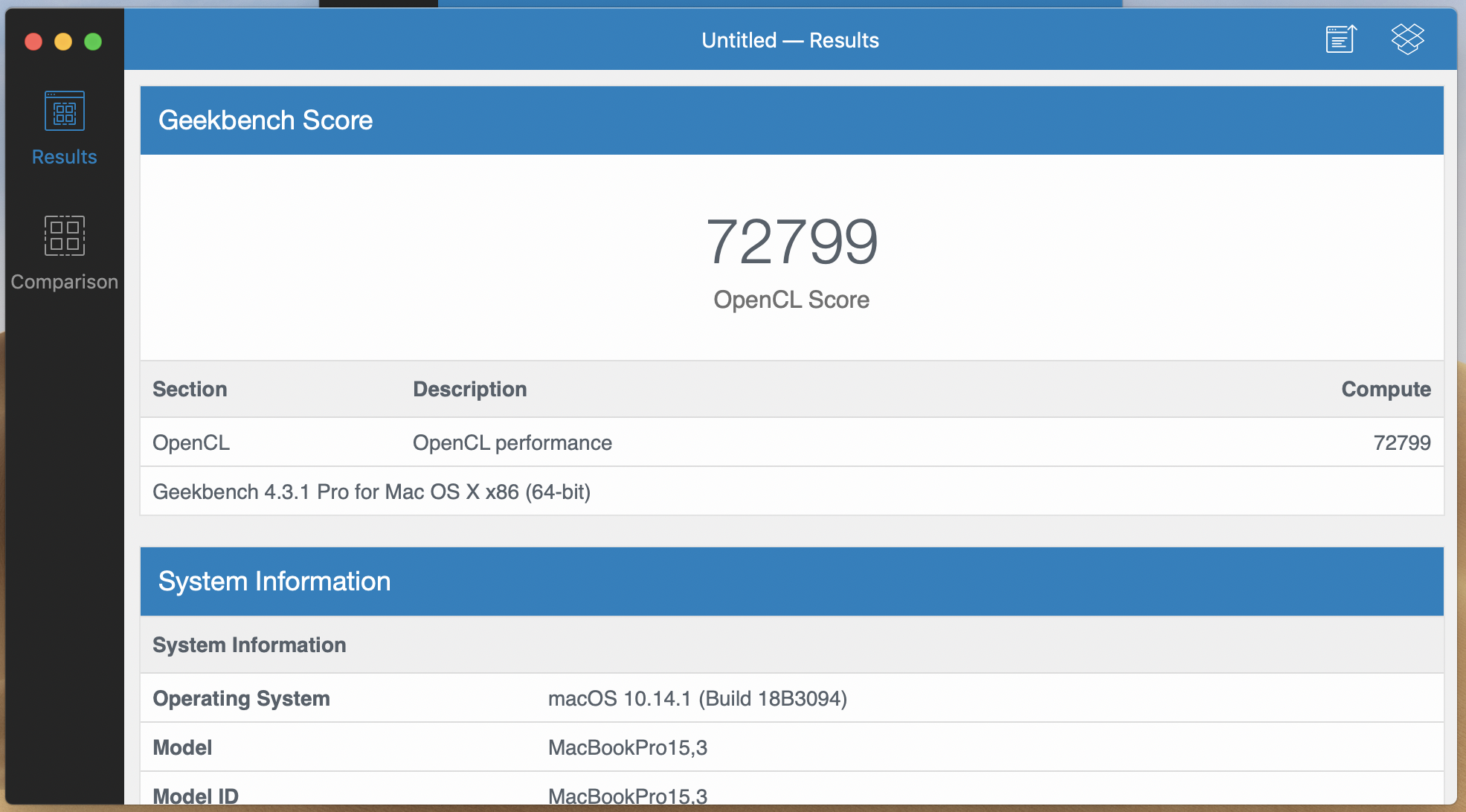Select the Comparison label in sidebar
The height and width of the screenshot is (812, 1466).
[65, 282]
